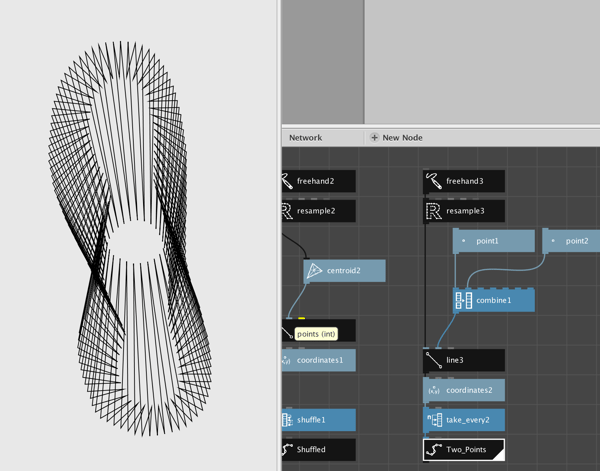The height and width of the screenshot is (471, 600).
Task: Select the freehand2 node label
Action: [x=315, y=181]
